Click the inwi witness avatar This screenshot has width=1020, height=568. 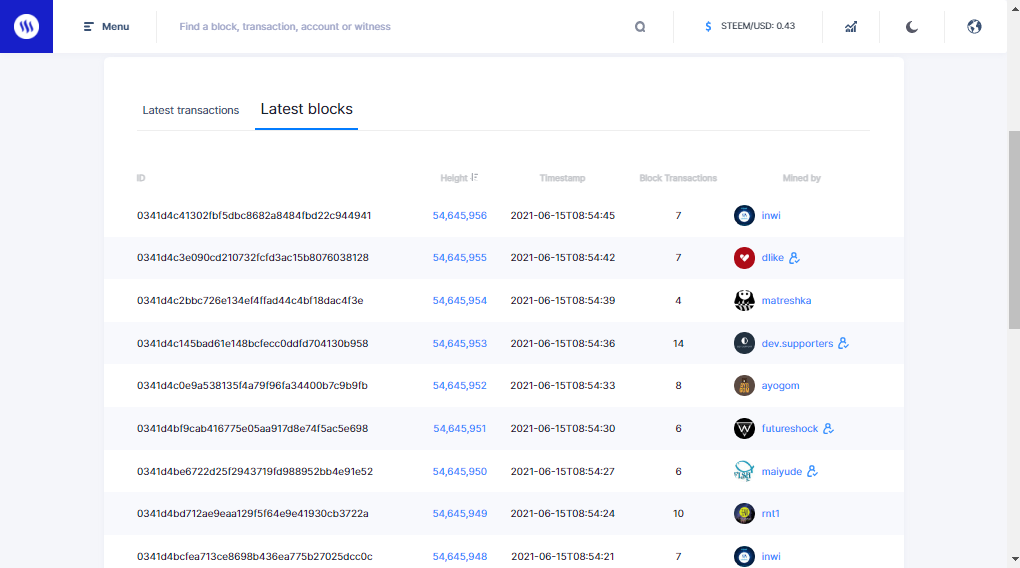pos(744,215)
